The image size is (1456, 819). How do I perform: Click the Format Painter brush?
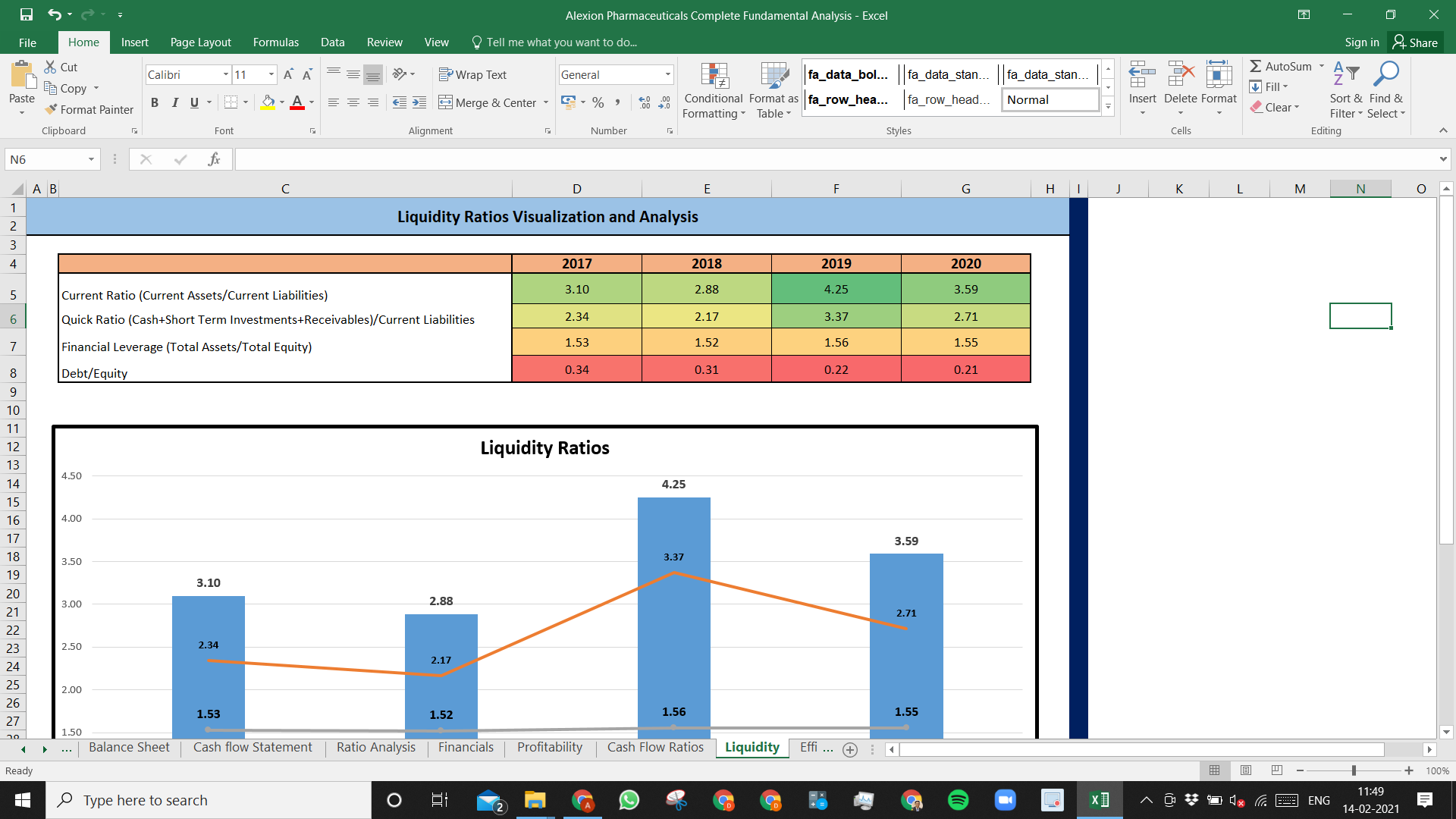51,109
